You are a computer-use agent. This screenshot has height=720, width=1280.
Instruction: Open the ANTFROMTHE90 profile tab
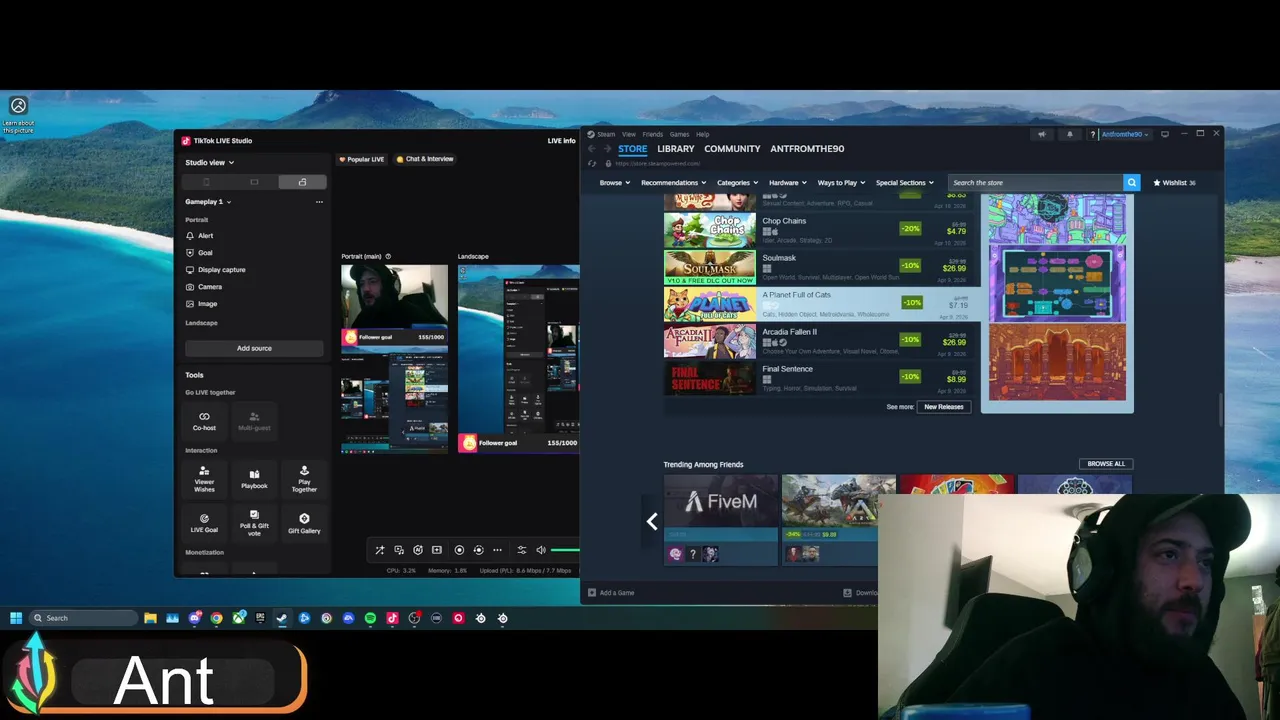pyautogui.click(x=807, y=149)
